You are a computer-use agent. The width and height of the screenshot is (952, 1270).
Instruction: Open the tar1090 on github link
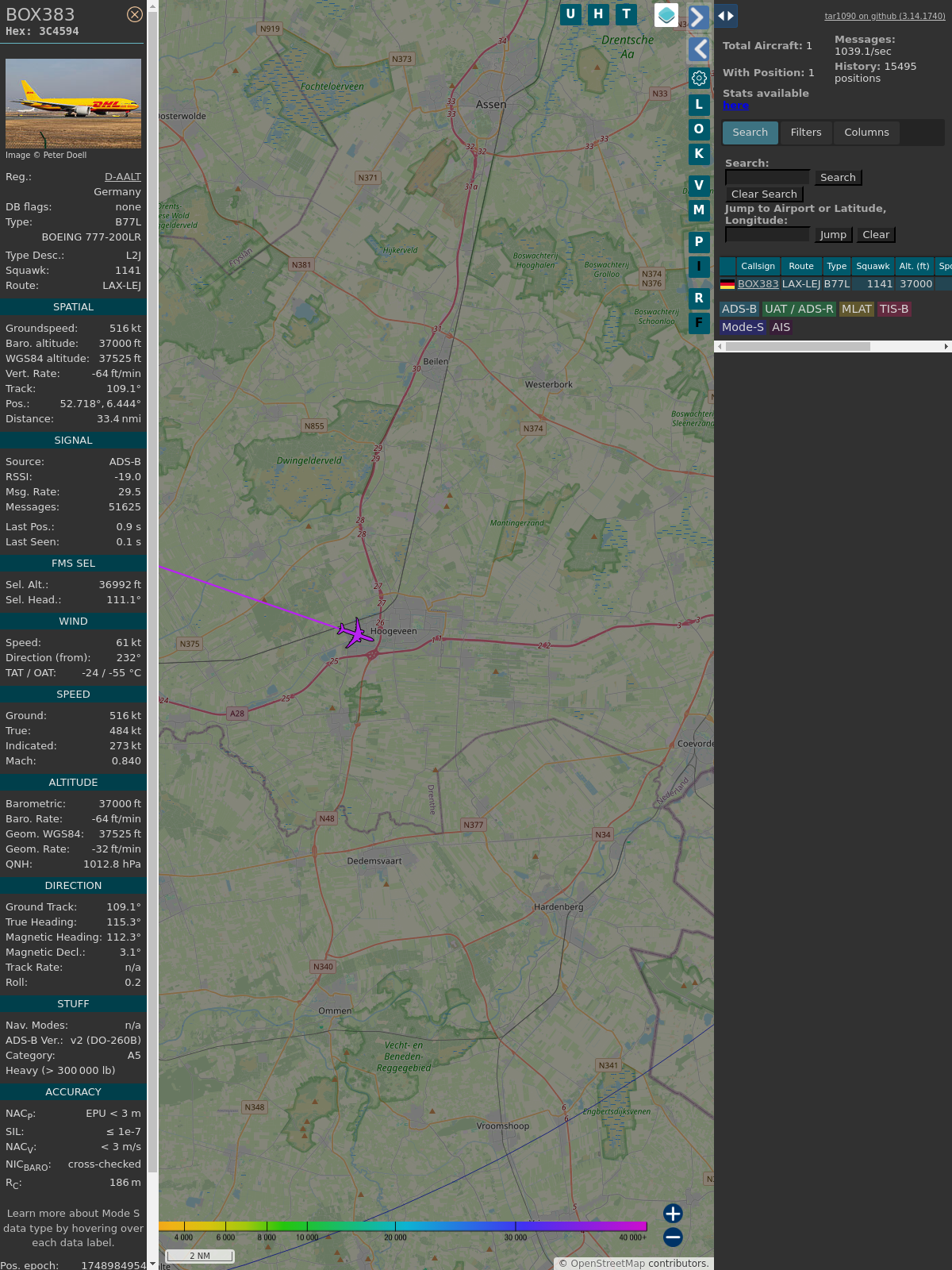pyautogui.click(x=885, y=16)
